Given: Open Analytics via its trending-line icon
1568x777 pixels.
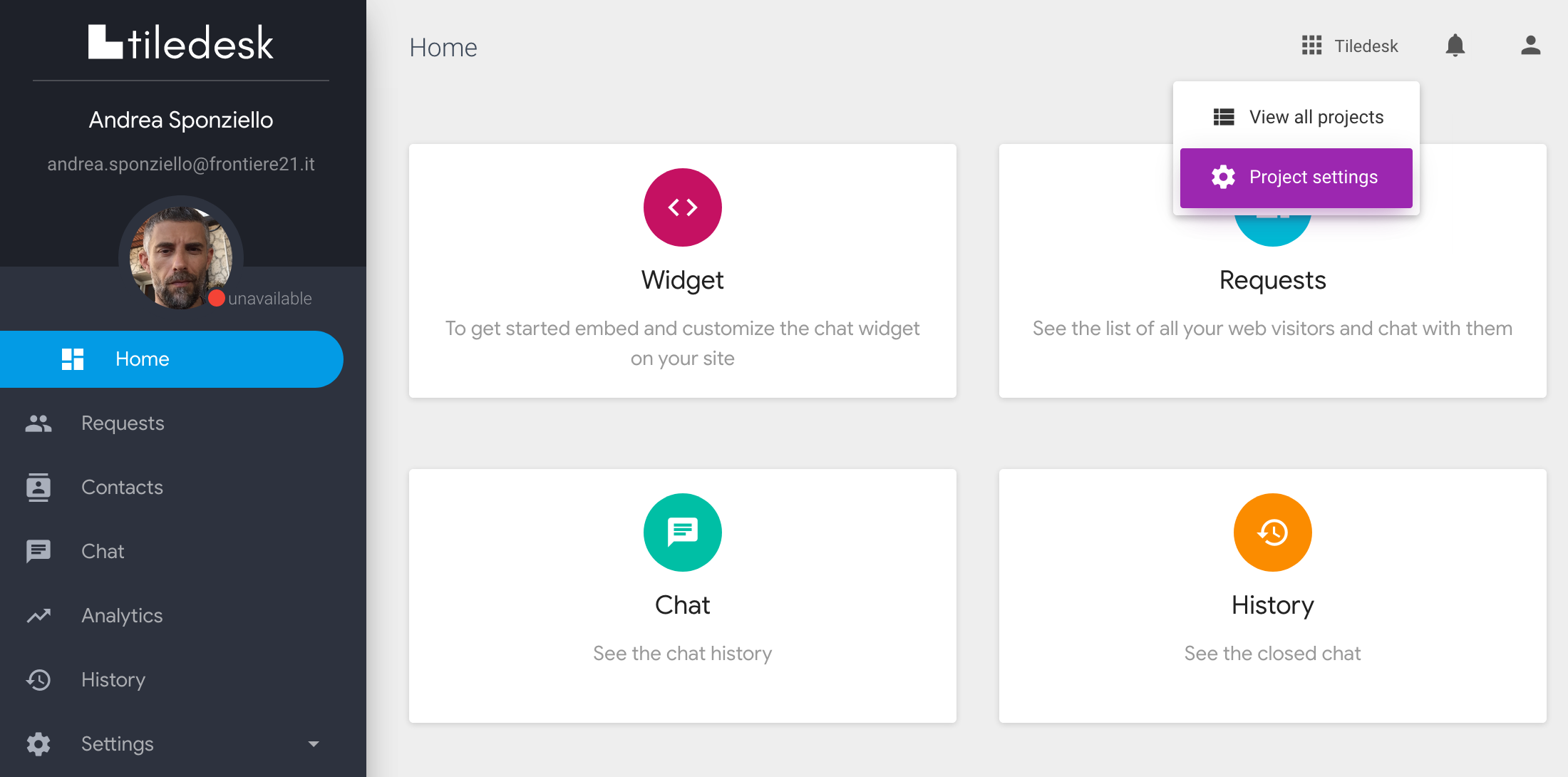Looking at the screenshot, I should coord(38,615).
